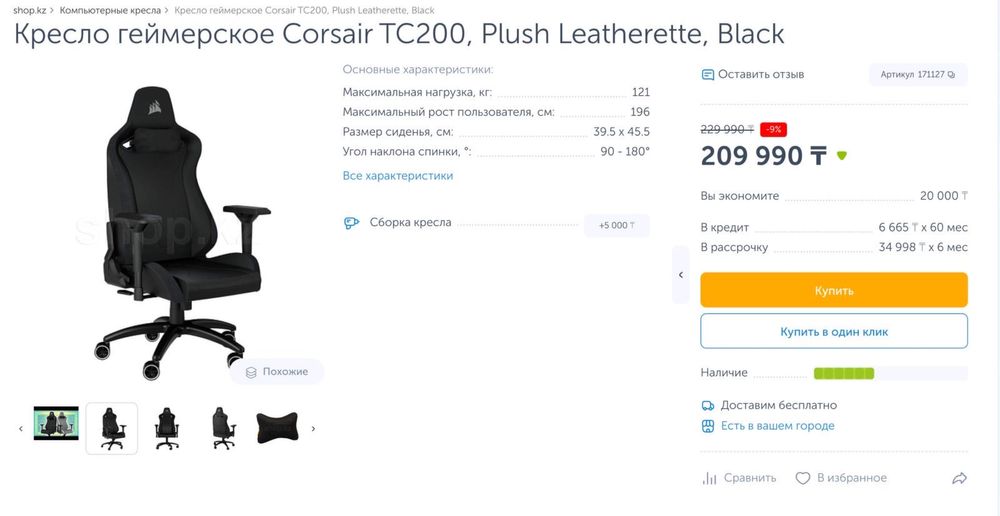The image size is (1000, 516).
Task: Click the green price drop indicator
Action: [x=842, y=156]
